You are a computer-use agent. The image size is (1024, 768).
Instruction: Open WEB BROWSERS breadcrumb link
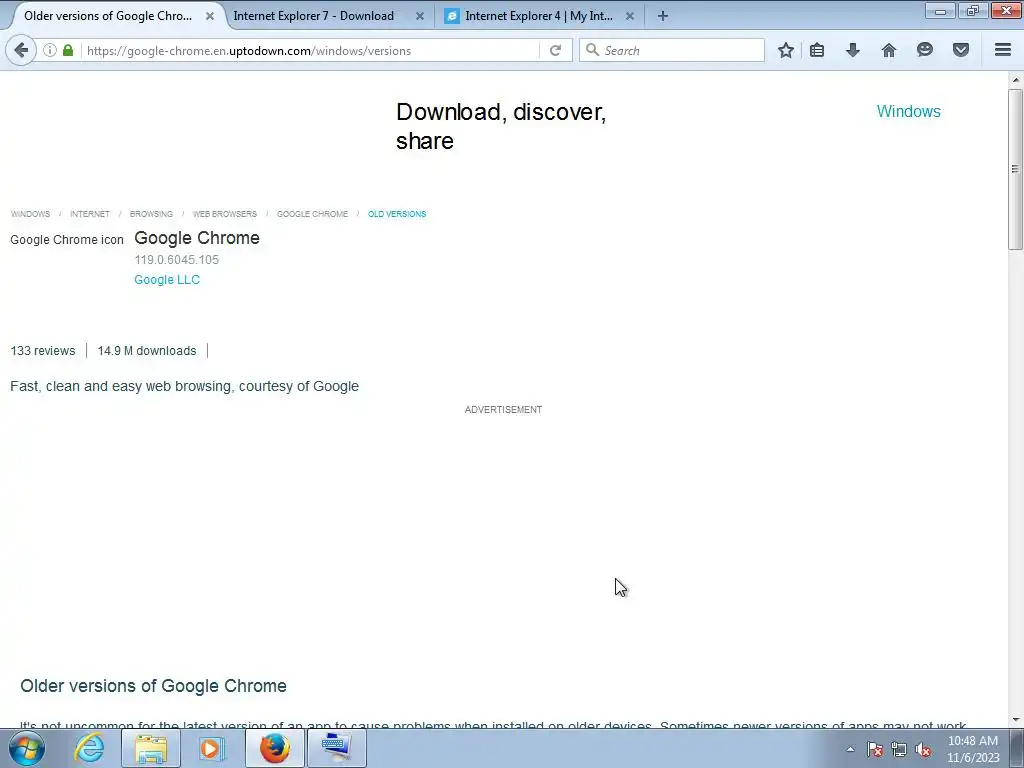click(225, 214)
